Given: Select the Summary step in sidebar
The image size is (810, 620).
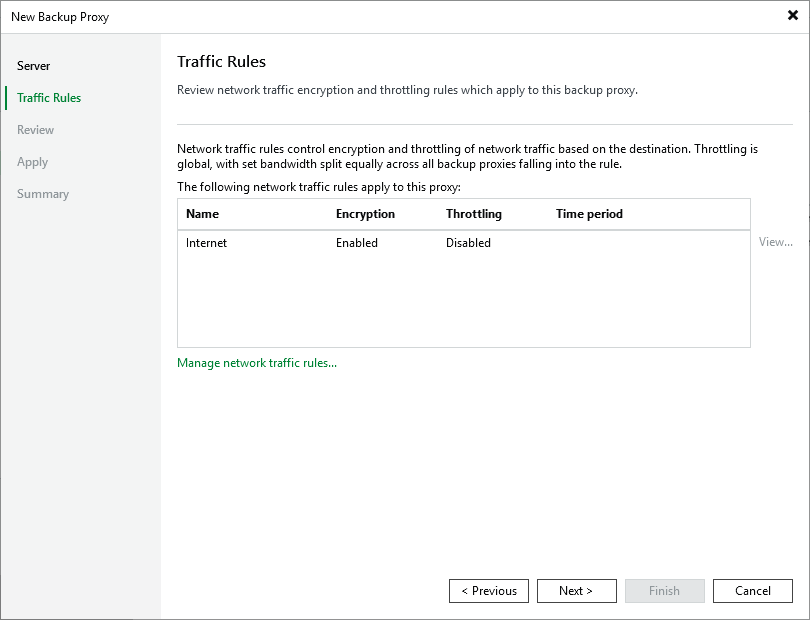Looking at the screenshot, I should point(43,194).
